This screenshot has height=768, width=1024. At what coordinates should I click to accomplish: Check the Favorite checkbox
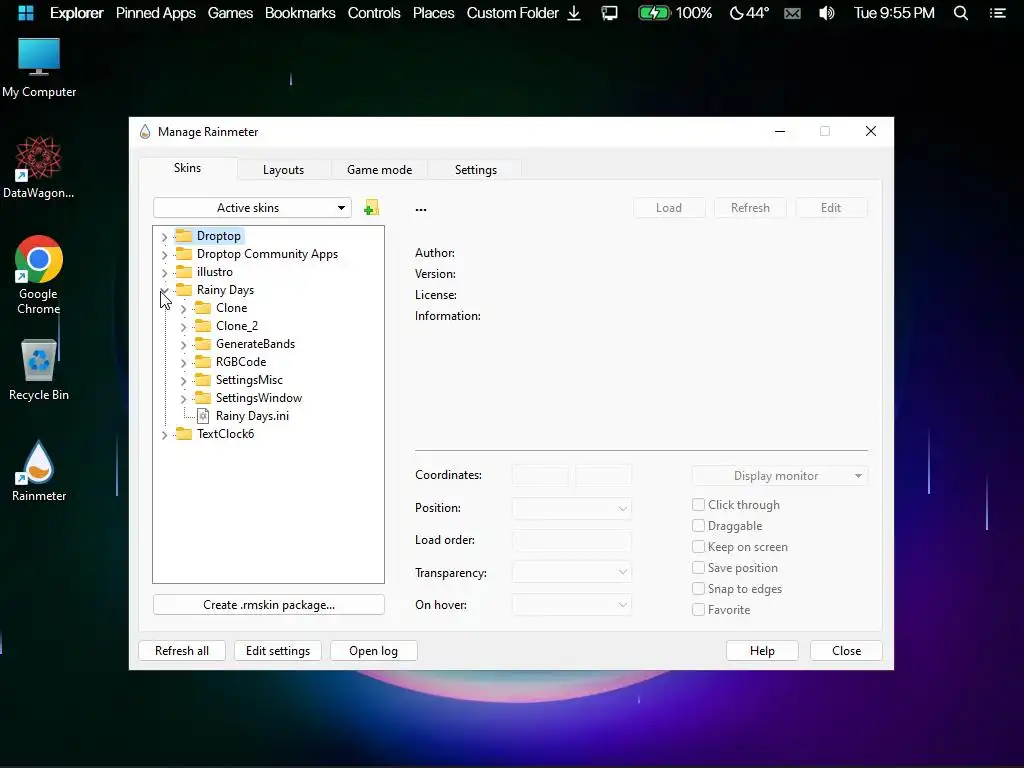[698, 609]
